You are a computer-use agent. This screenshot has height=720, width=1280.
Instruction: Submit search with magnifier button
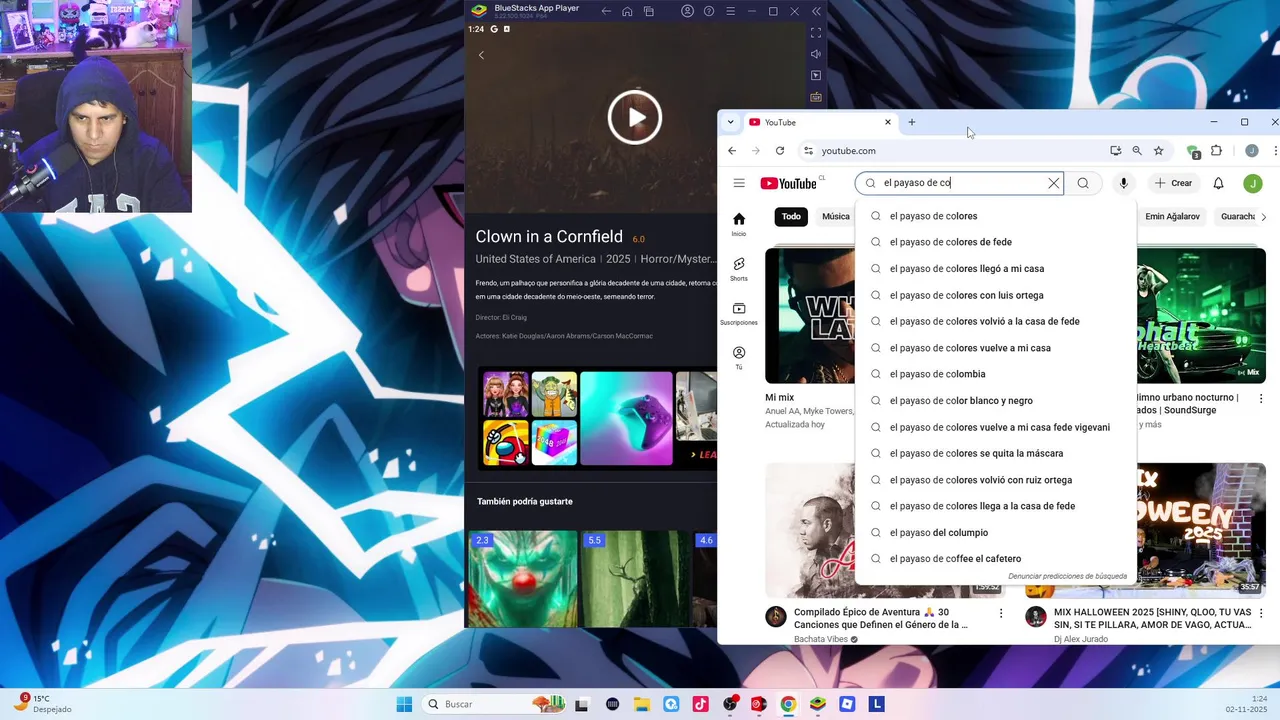tap(1083, 183)
